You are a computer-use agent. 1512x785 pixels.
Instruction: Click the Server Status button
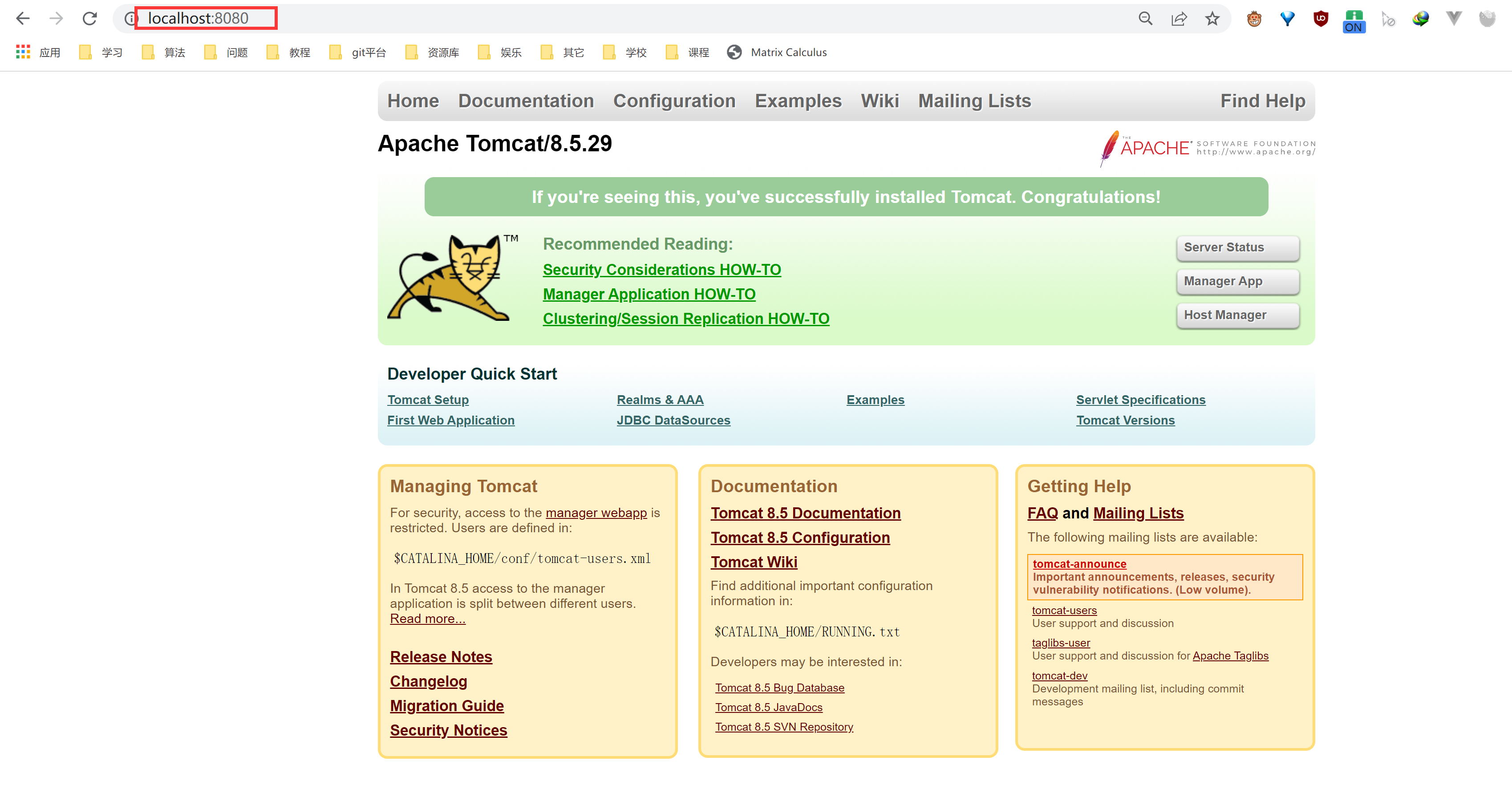click(1237, 247)
